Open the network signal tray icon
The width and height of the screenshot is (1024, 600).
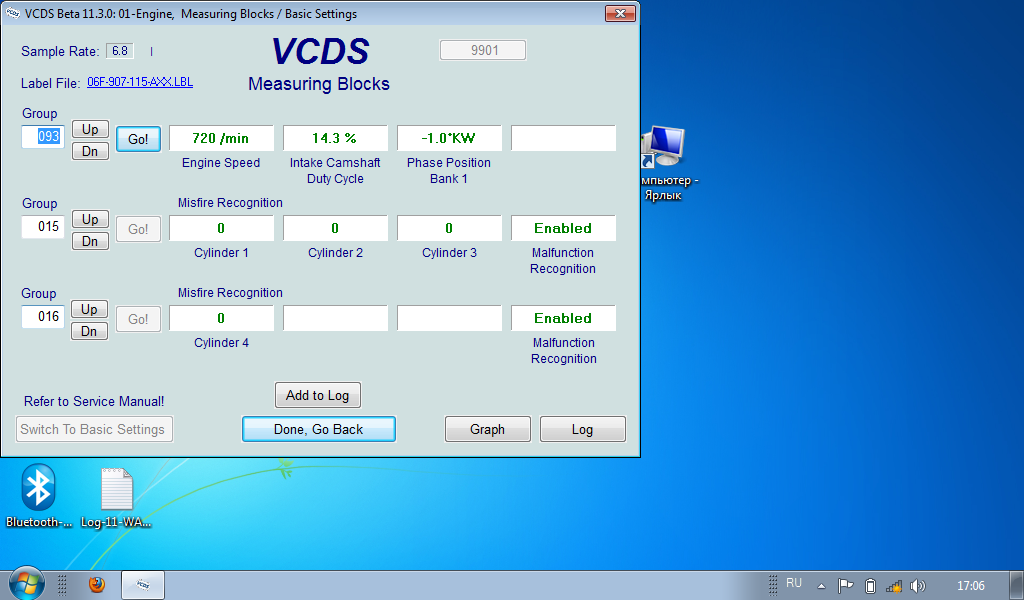pyautogui.click(x=893, y=586)
